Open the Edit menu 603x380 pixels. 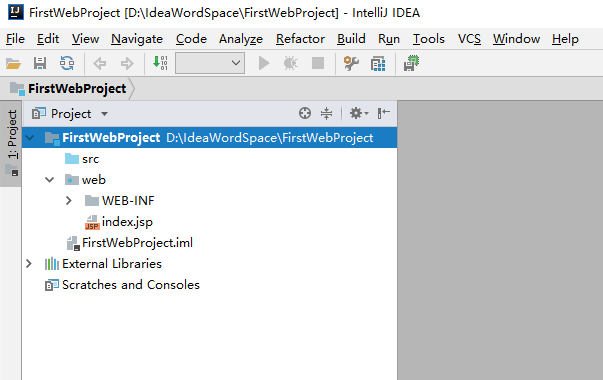point(48,39)
